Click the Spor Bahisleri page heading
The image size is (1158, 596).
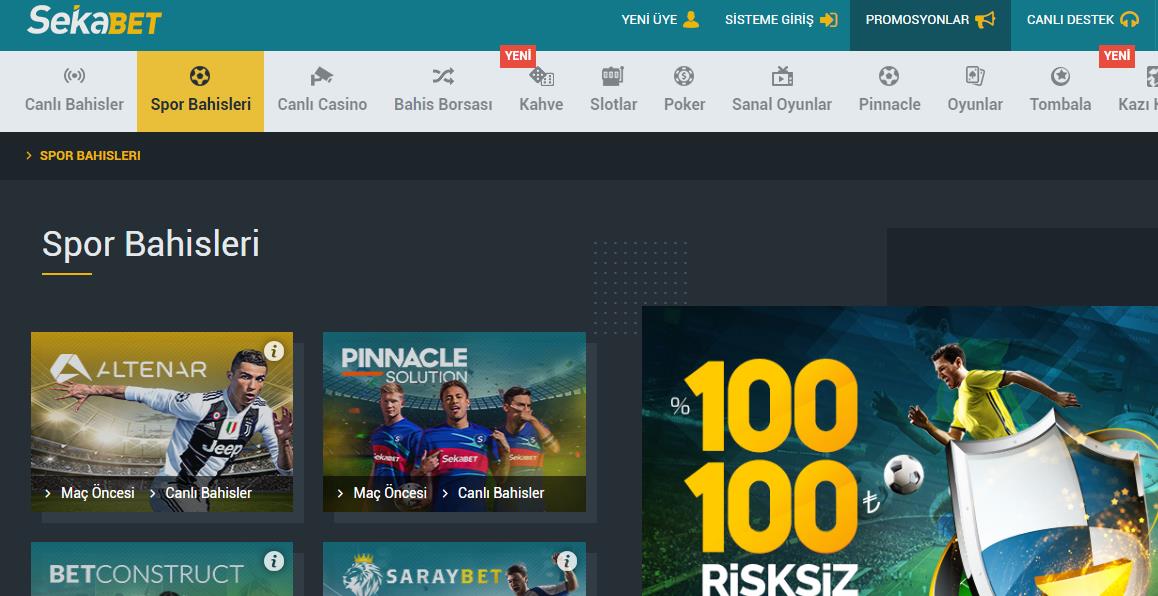[151, 244]
